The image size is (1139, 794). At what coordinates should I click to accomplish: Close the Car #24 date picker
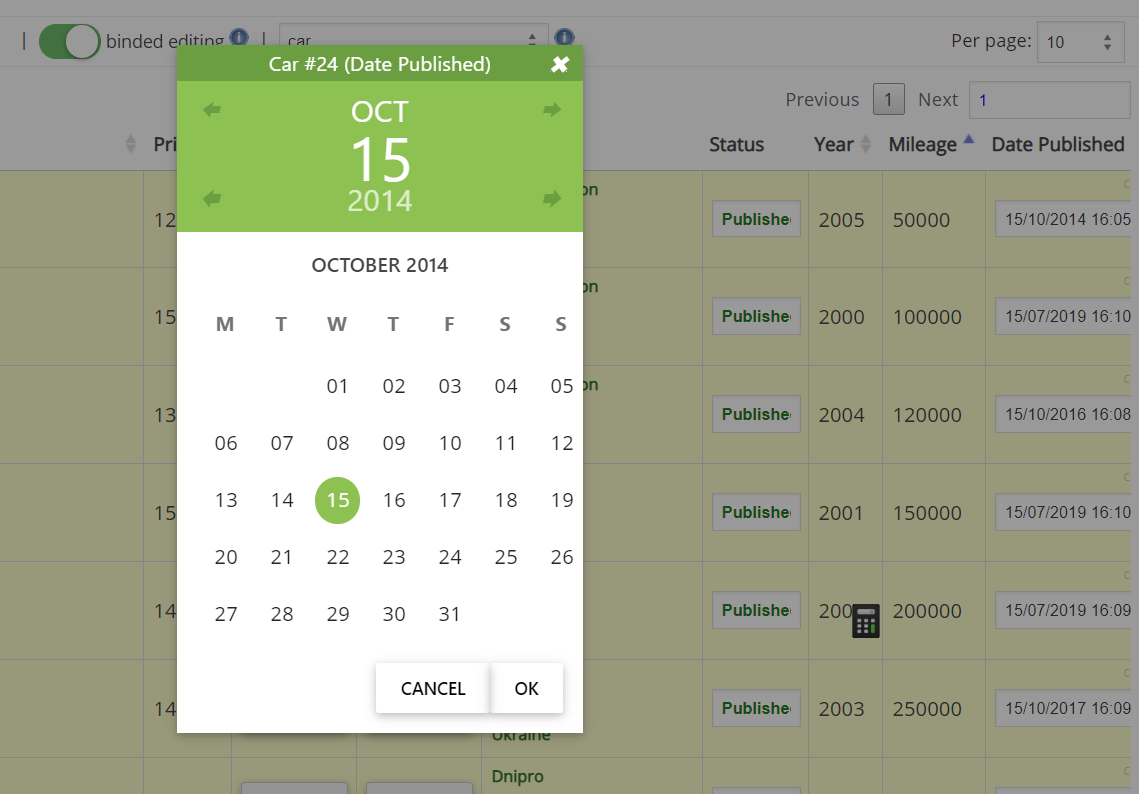click(560, 65)
